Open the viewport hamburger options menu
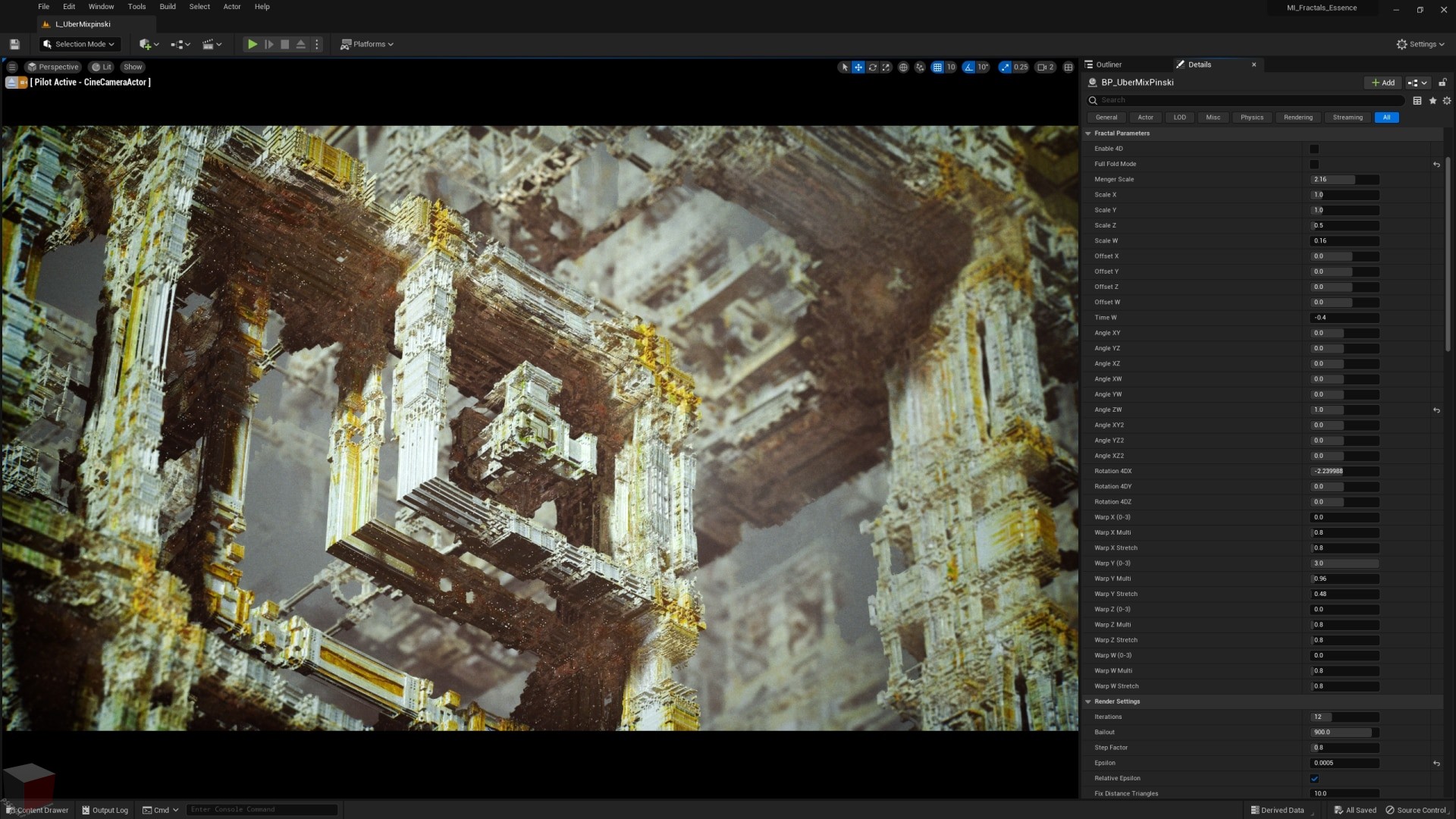Screen dimensions: 1456x819 click(x=12, y=67)
